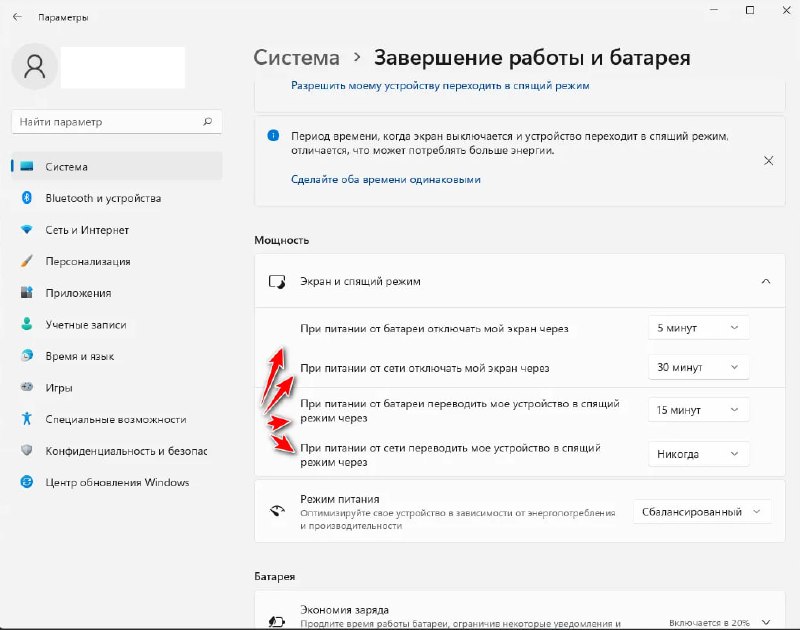This screenshot has width=800, height=630.
Task: Open the Сбалансированный power mode dropdown
Action: [702, 512]
